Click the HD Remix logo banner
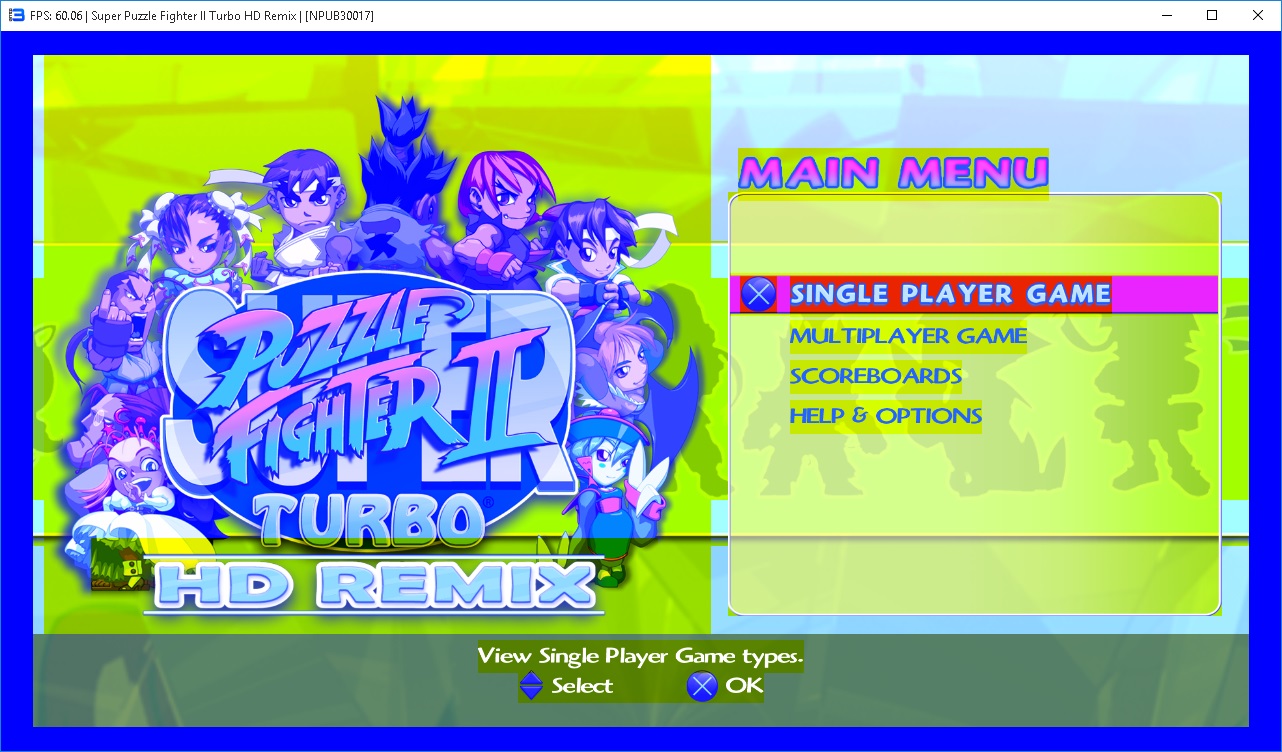Image resolution: width=1282 pixels, height=752 pixels. (374, 585)
